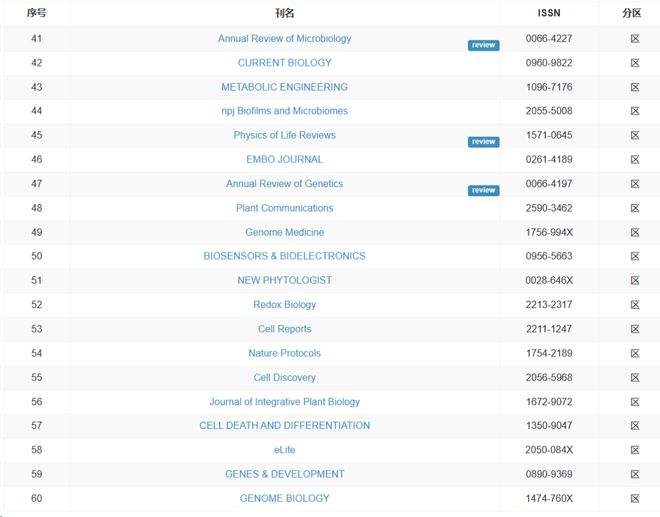Open the Annual Review of Microbiology link
The image size is (660, 517).
[x=284, y=39]
